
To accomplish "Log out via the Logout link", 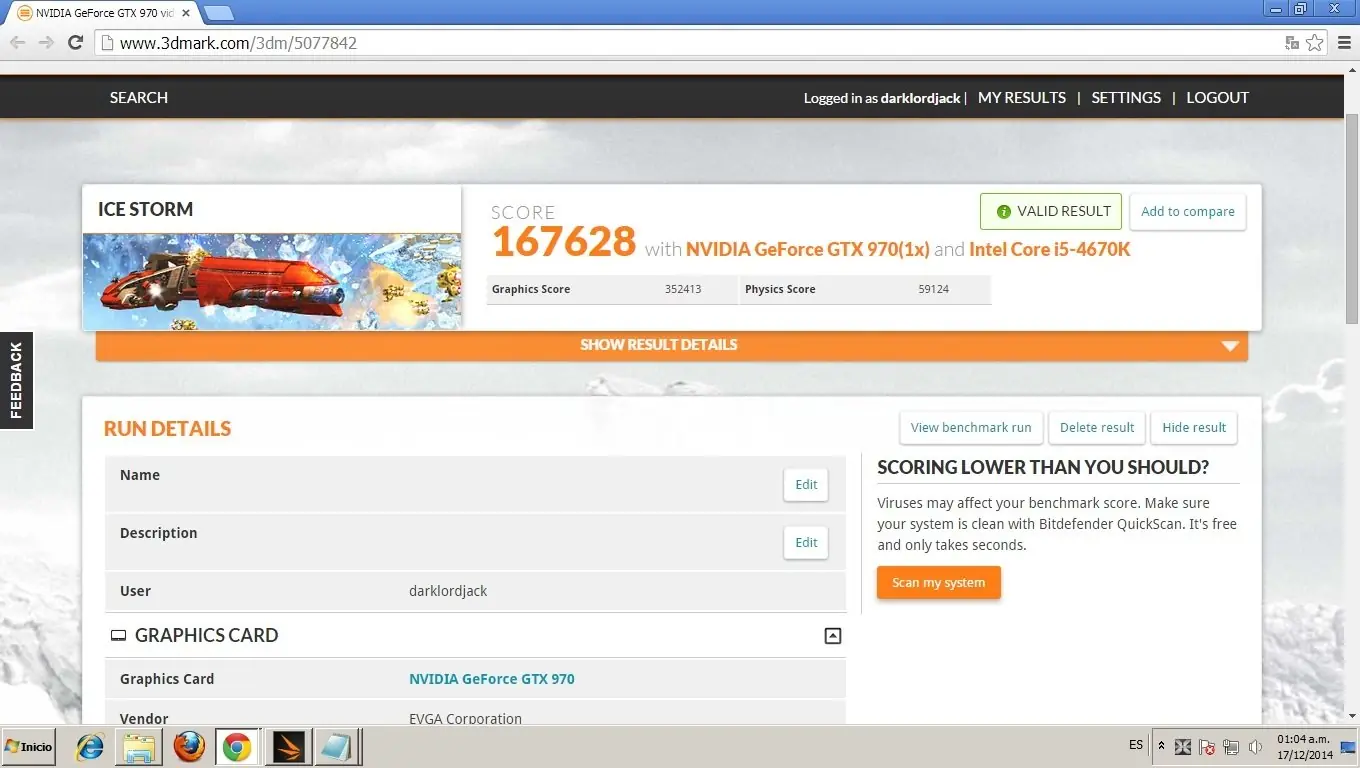I will point(1217,98).
